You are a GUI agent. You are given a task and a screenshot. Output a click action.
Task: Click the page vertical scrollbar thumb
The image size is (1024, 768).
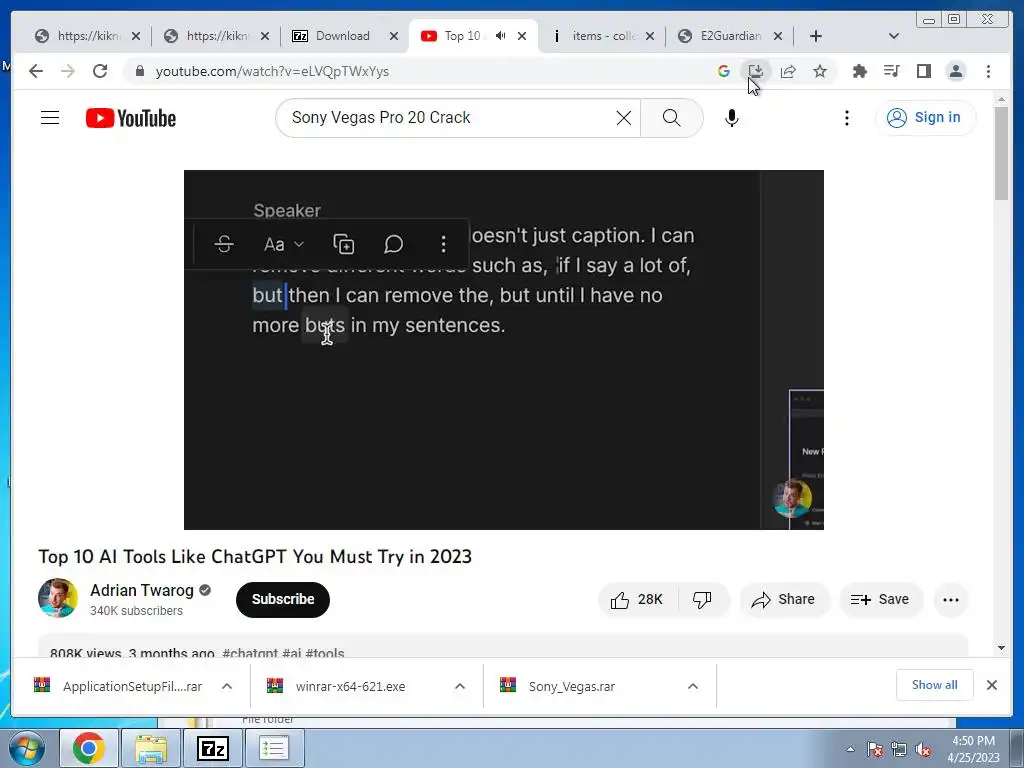coord(1001,153)
